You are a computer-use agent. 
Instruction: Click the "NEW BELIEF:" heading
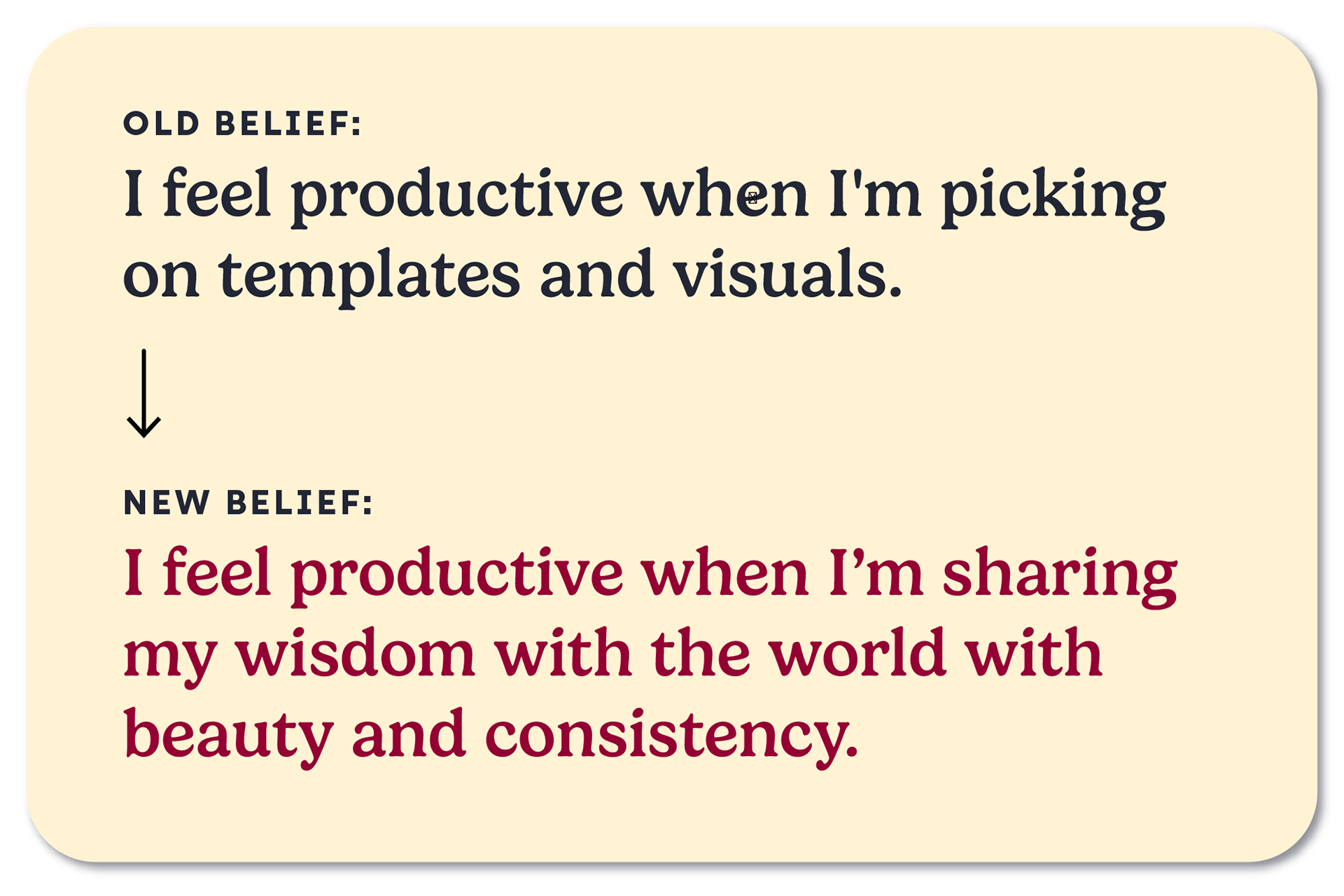[248, 503]
